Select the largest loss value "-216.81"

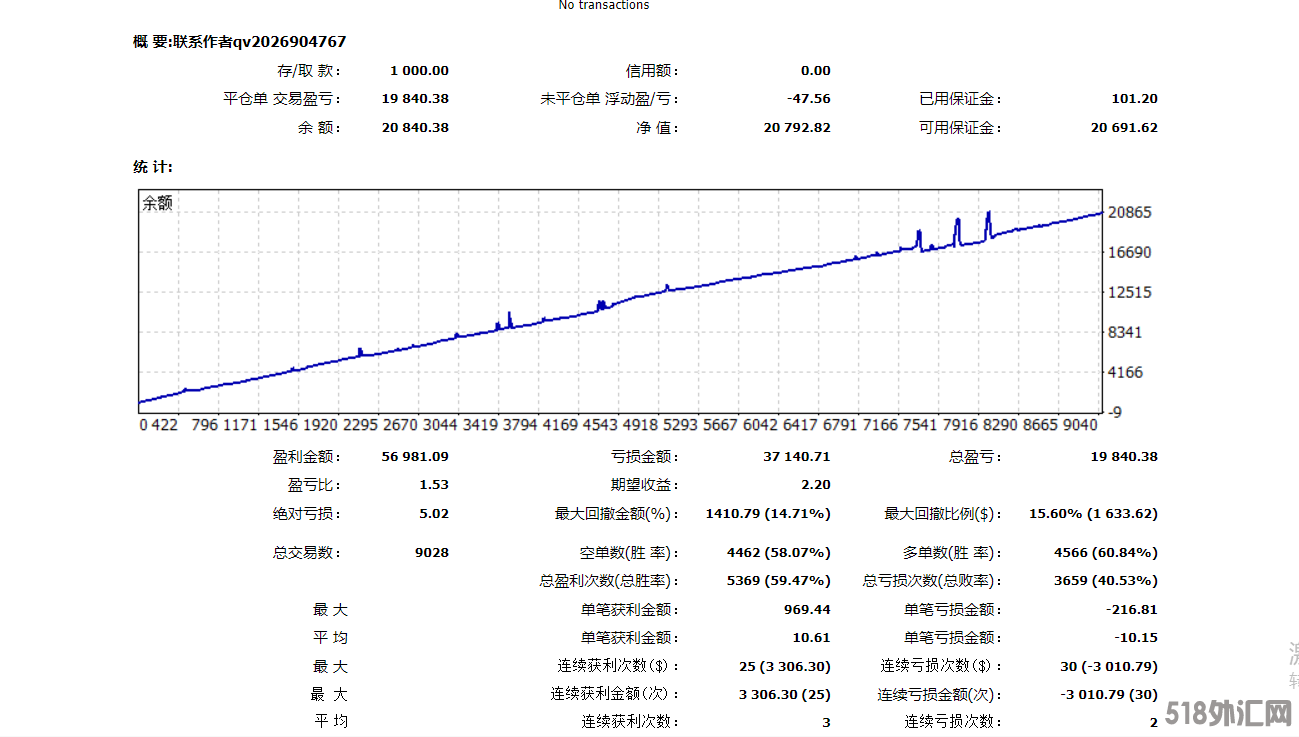pos(1132,610)
